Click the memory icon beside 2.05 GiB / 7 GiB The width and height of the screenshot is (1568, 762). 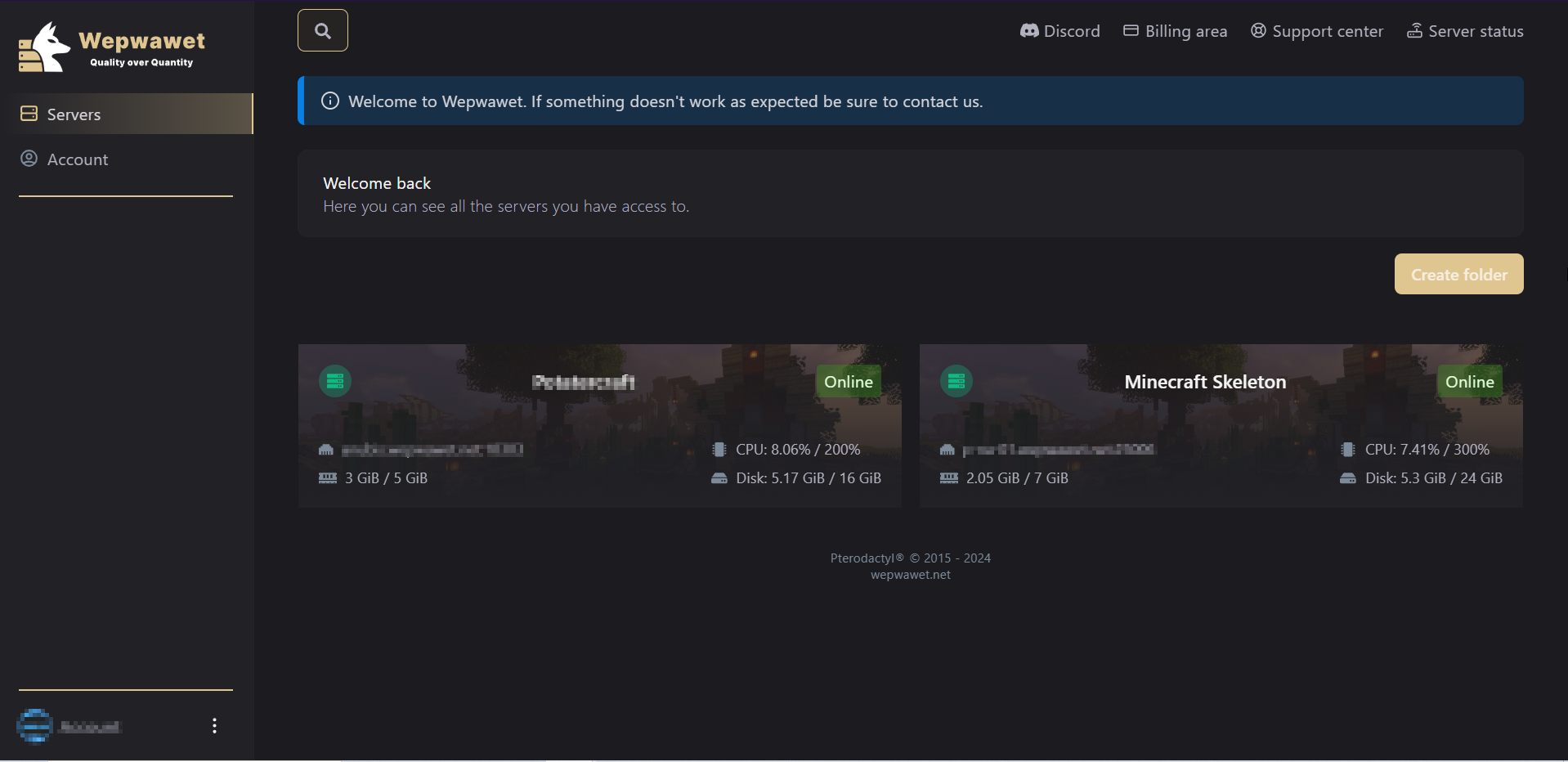click(x=949, y=477)
